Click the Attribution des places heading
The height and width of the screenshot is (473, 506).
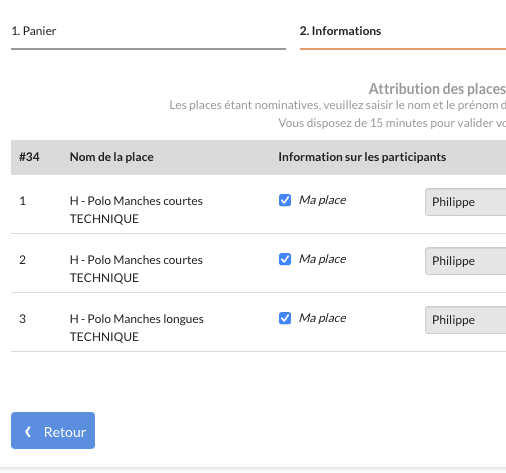(x=437, y=89)
